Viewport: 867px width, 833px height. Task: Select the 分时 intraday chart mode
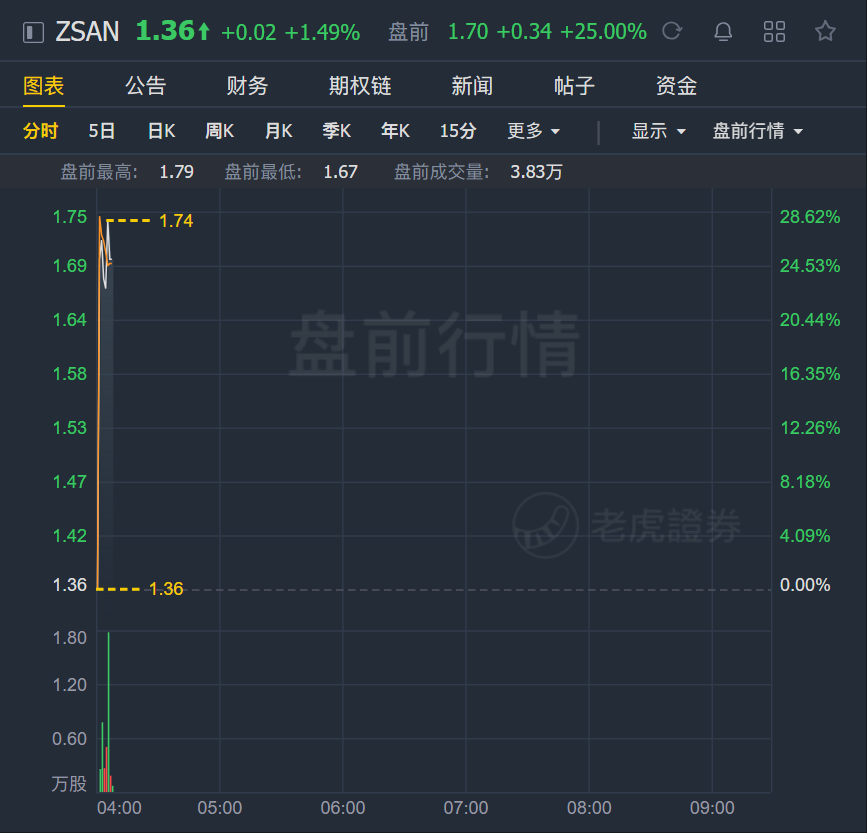[40, 131]
